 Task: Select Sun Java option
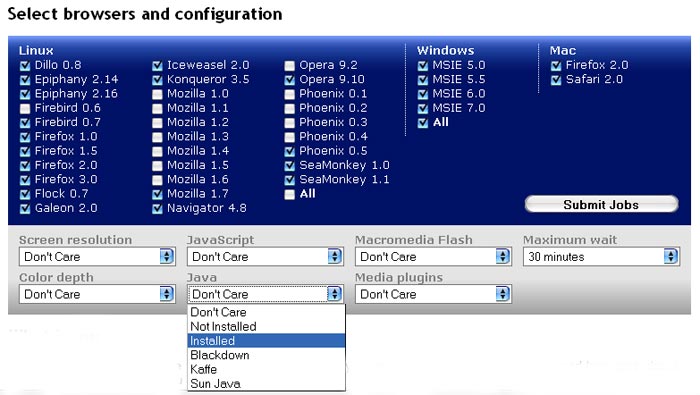(266, 383)
